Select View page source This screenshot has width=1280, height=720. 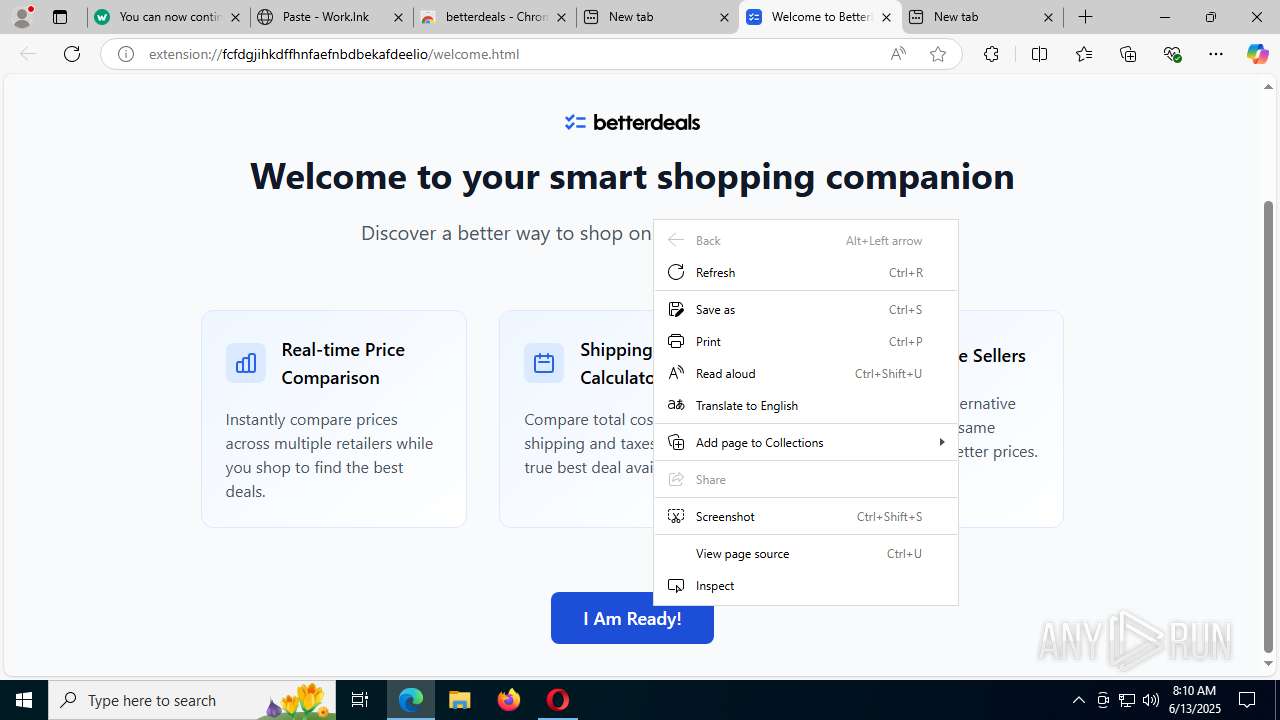click(x=806, y=553)
